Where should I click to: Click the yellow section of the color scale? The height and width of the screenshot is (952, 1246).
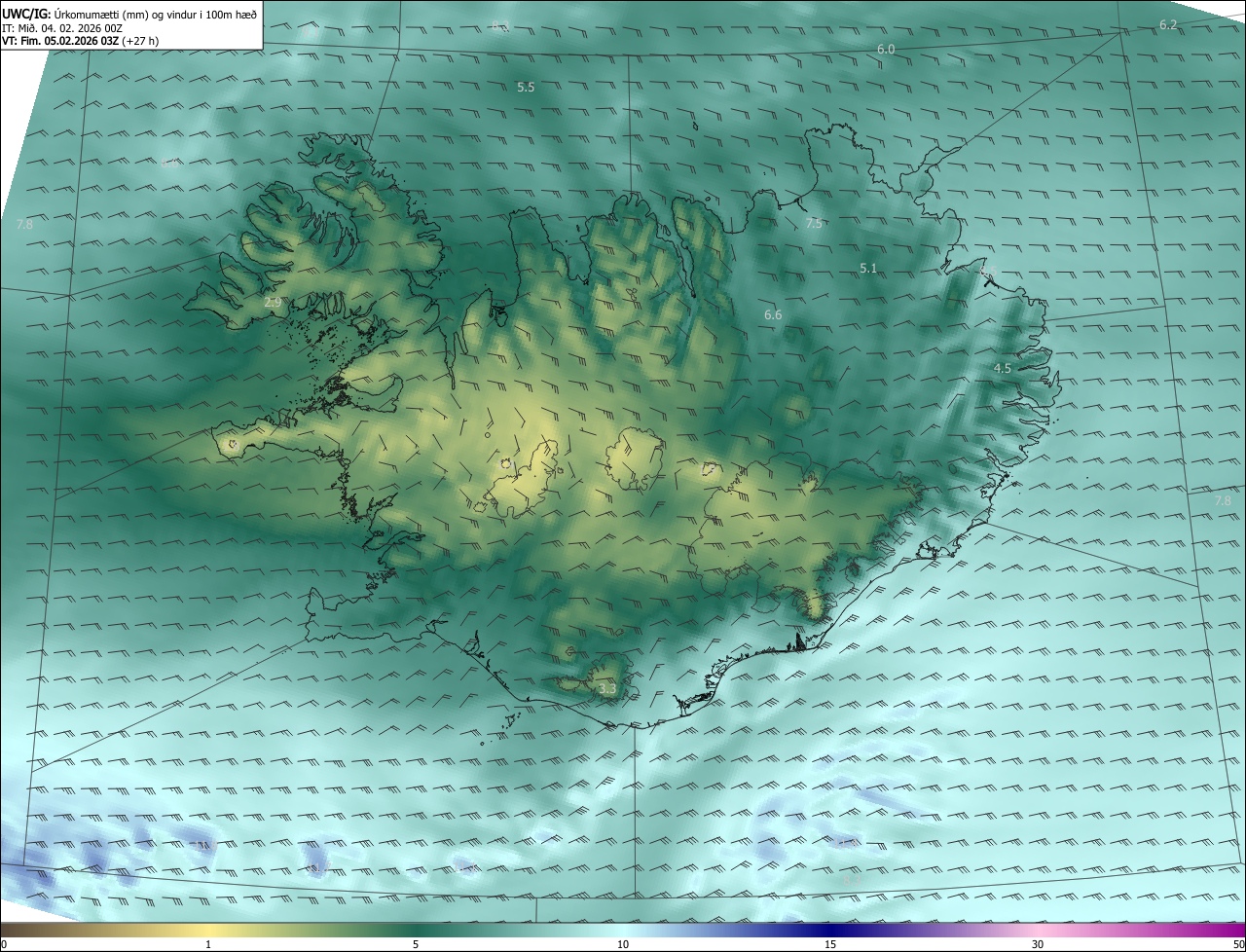(x=208, y=930)
